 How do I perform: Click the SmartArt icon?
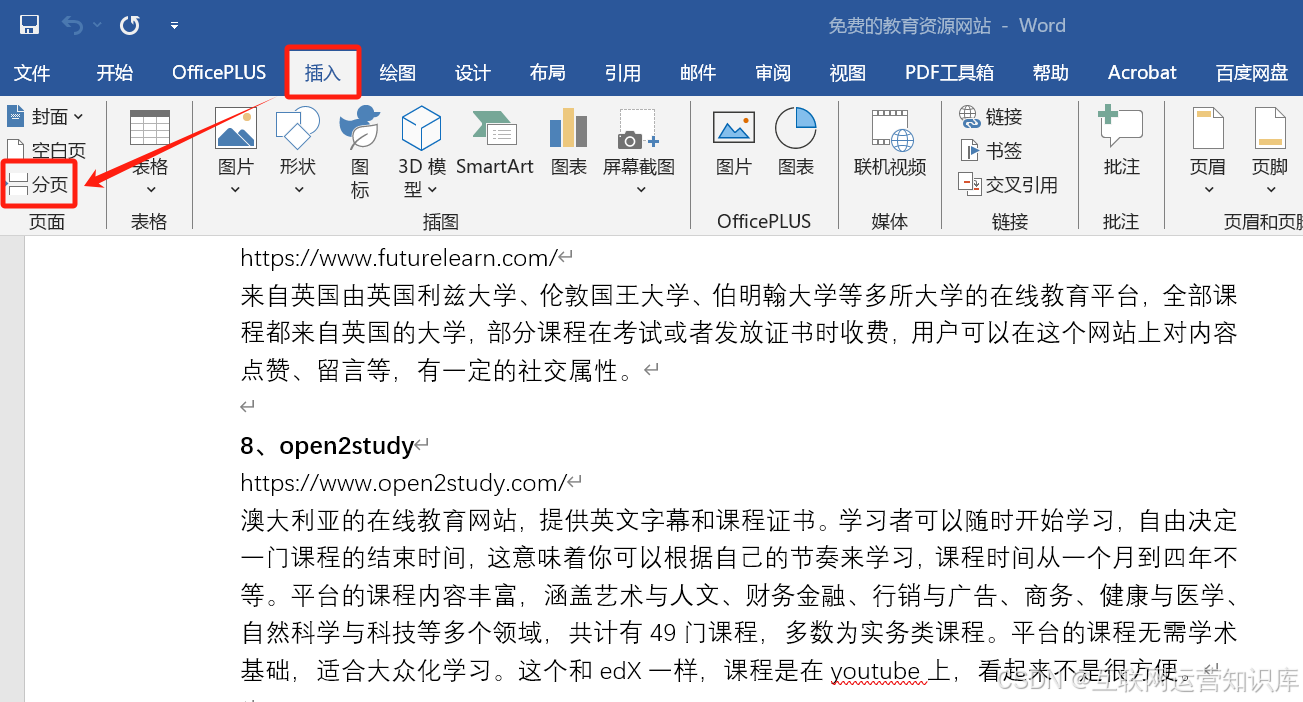click(x=494, y=129)
